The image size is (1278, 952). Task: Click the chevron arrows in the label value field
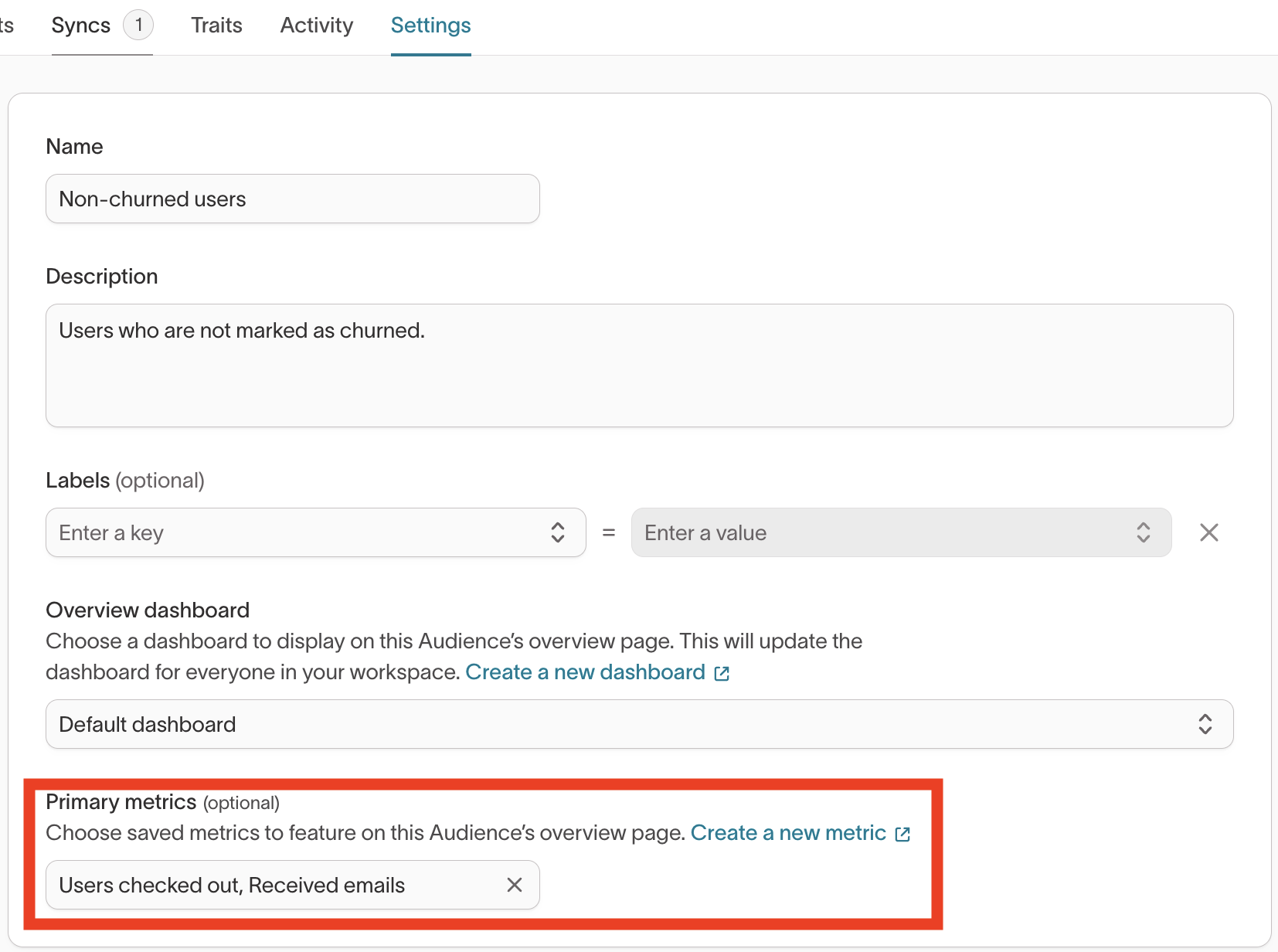click(1144, 532)
